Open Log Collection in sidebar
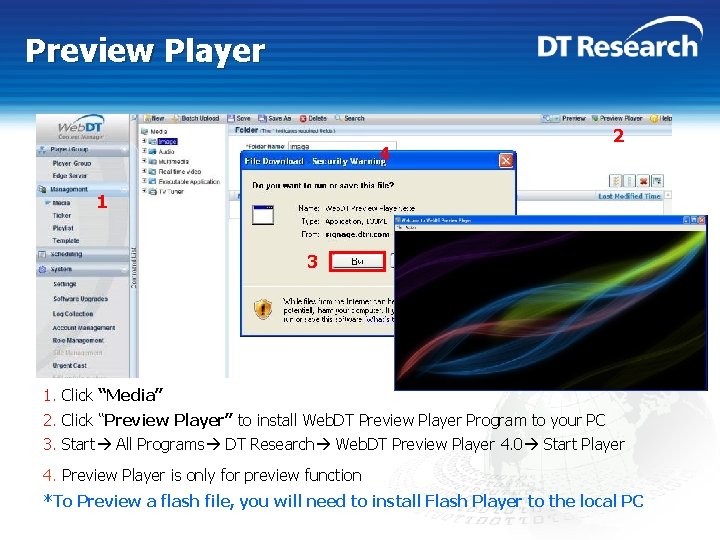The height and width of the screenshot is (540, 720). pyautogui.click(x=73, y=314)
